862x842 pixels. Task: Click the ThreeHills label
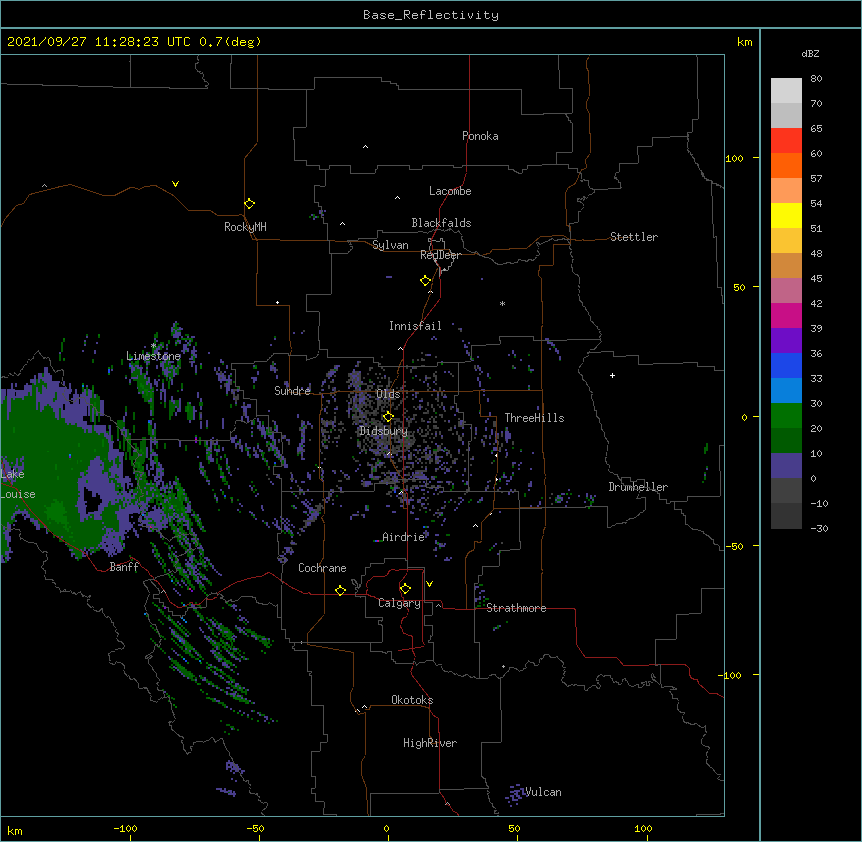point(534,418)
